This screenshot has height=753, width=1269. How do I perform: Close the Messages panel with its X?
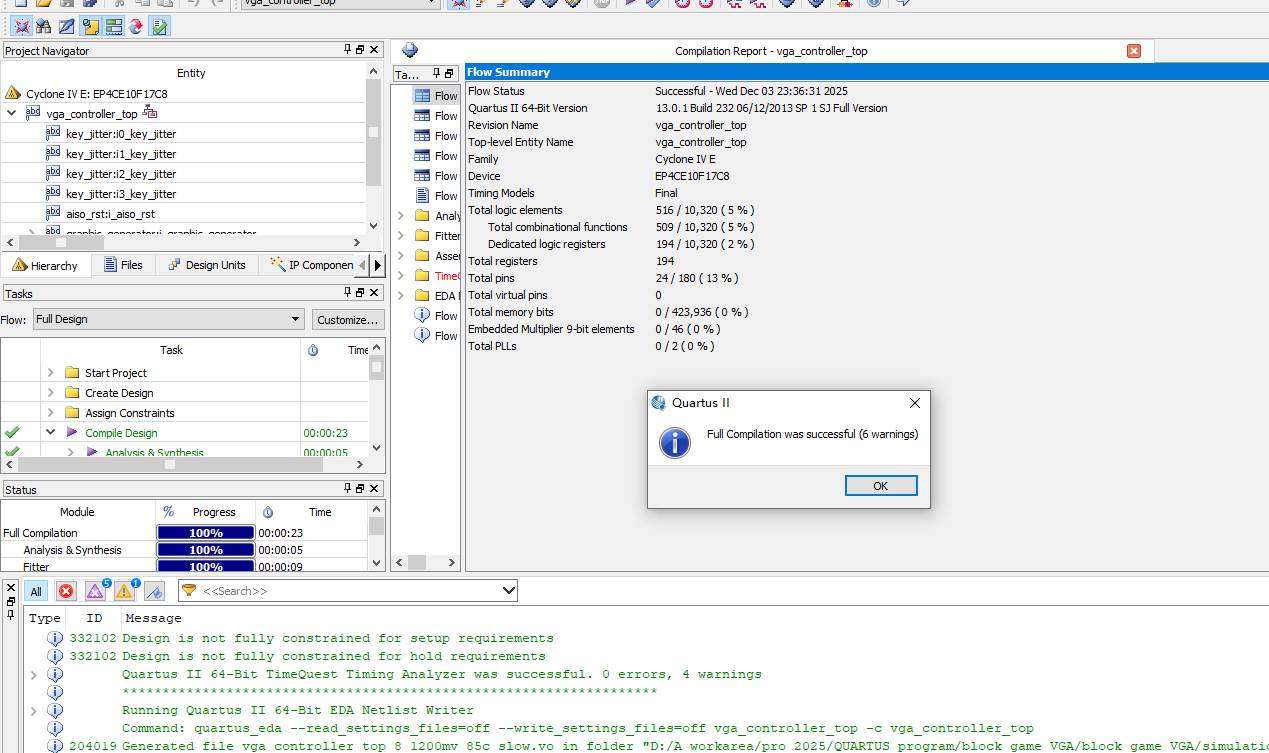coord(10,588)
